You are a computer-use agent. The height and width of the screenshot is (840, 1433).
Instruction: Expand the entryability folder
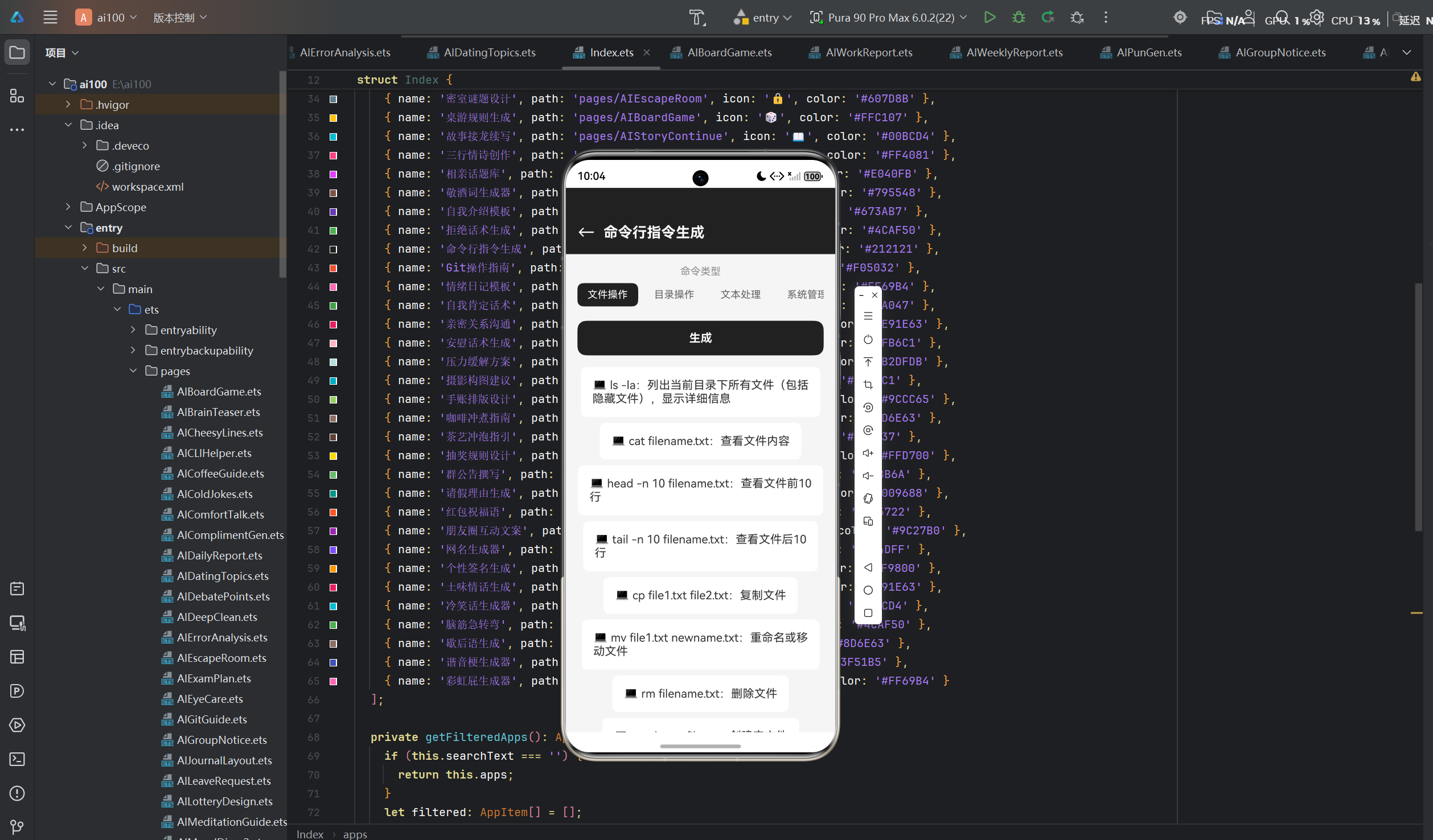tap(133, 330)
